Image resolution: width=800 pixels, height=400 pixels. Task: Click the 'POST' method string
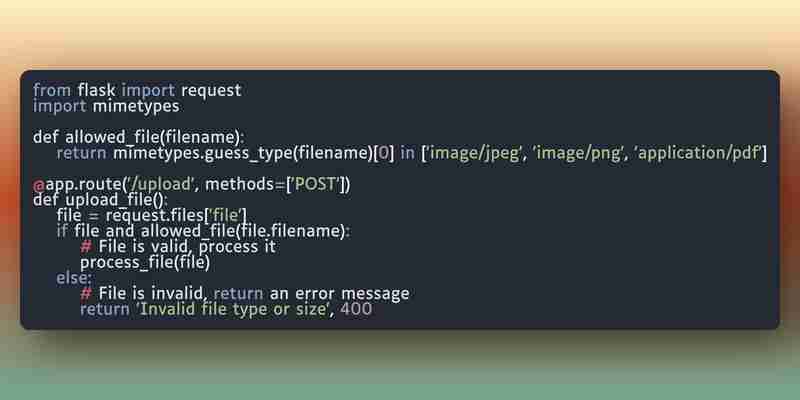click(x=317, y=184)
